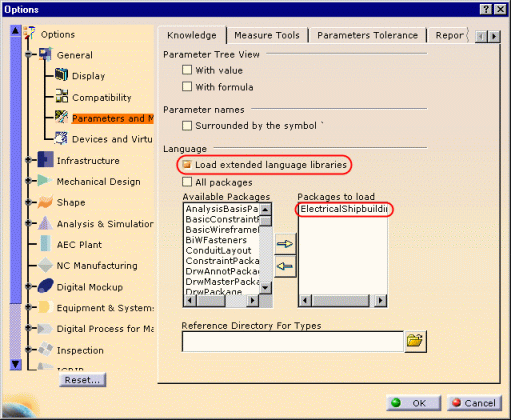Select the Compatibility icon in options tree
This screenshot has height=420, width=511.
[x=62, y=96]
